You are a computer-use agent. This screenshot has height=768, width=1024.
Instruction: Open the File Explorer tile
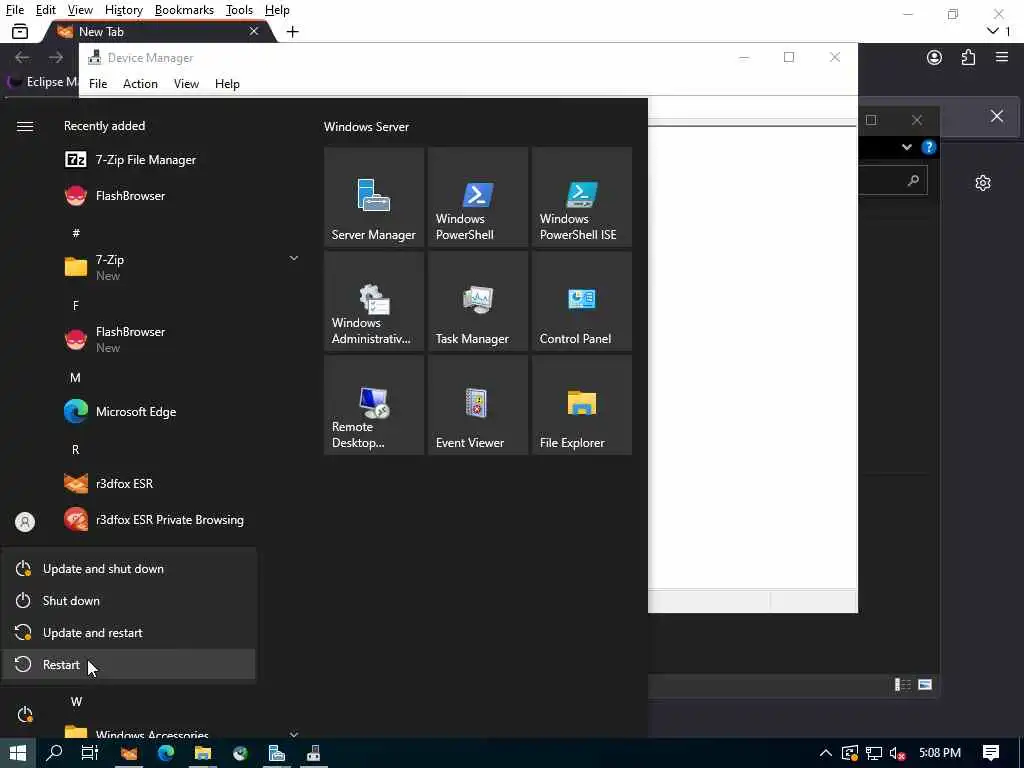tap(582, 405)
